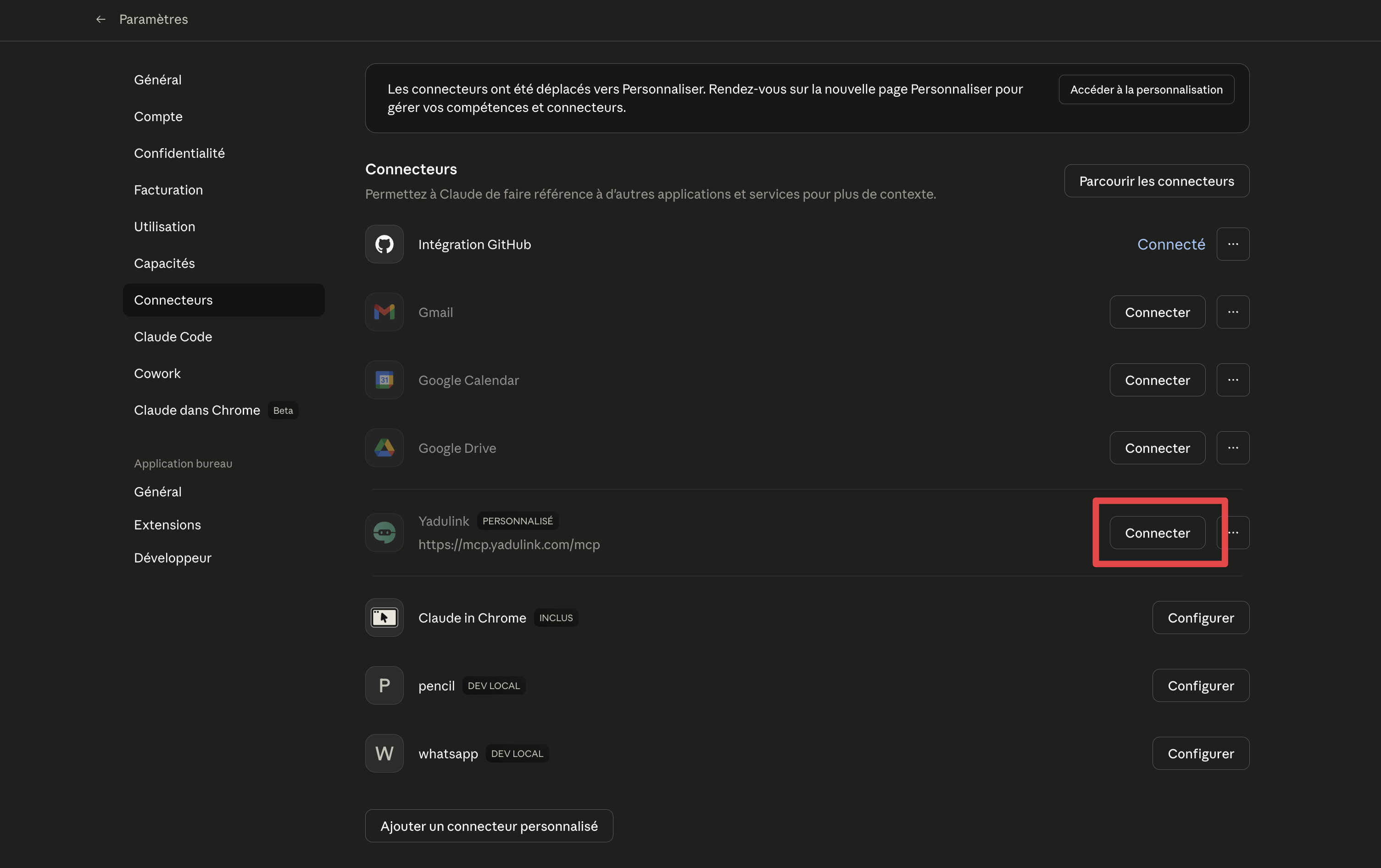Screen dimensions: 1381x868
Task: Click the Application bureau sidebar header
Action: tap(183, 463)
